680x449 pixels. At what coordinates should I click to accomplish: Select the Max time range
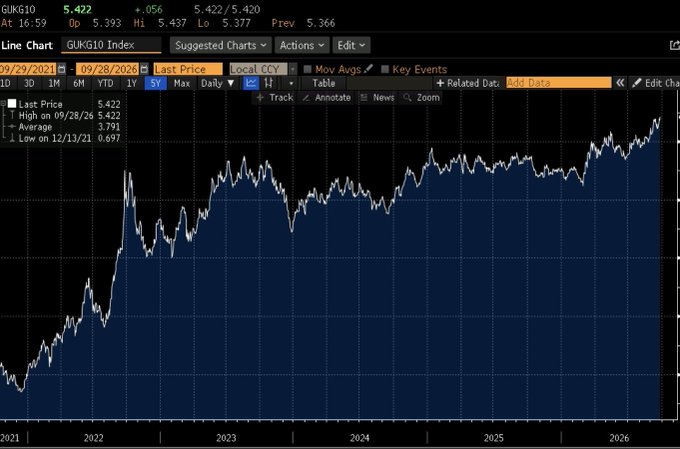tap(182, 83)
